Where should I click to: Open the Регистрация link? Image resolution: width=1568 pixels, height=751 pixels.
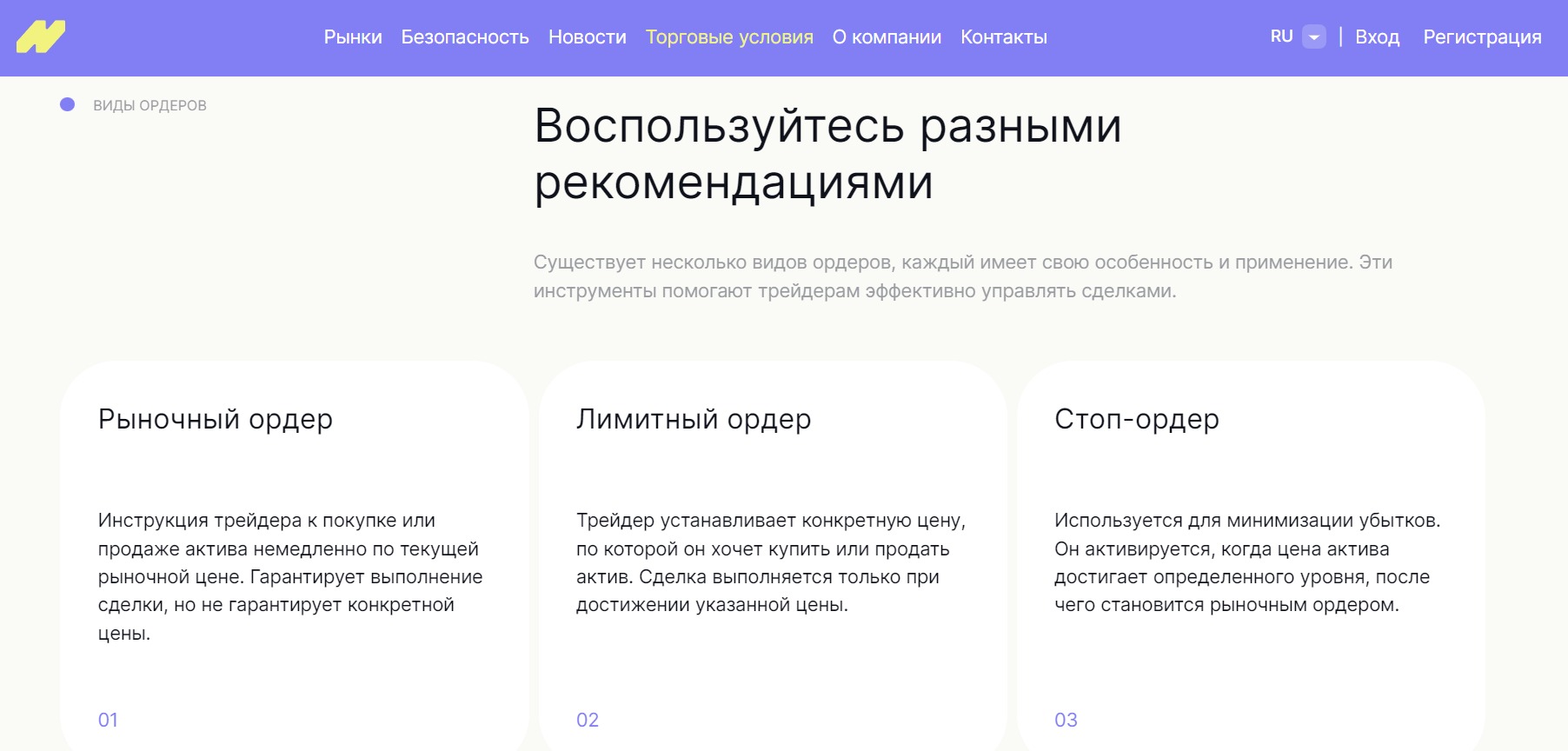pos(1482,37)
